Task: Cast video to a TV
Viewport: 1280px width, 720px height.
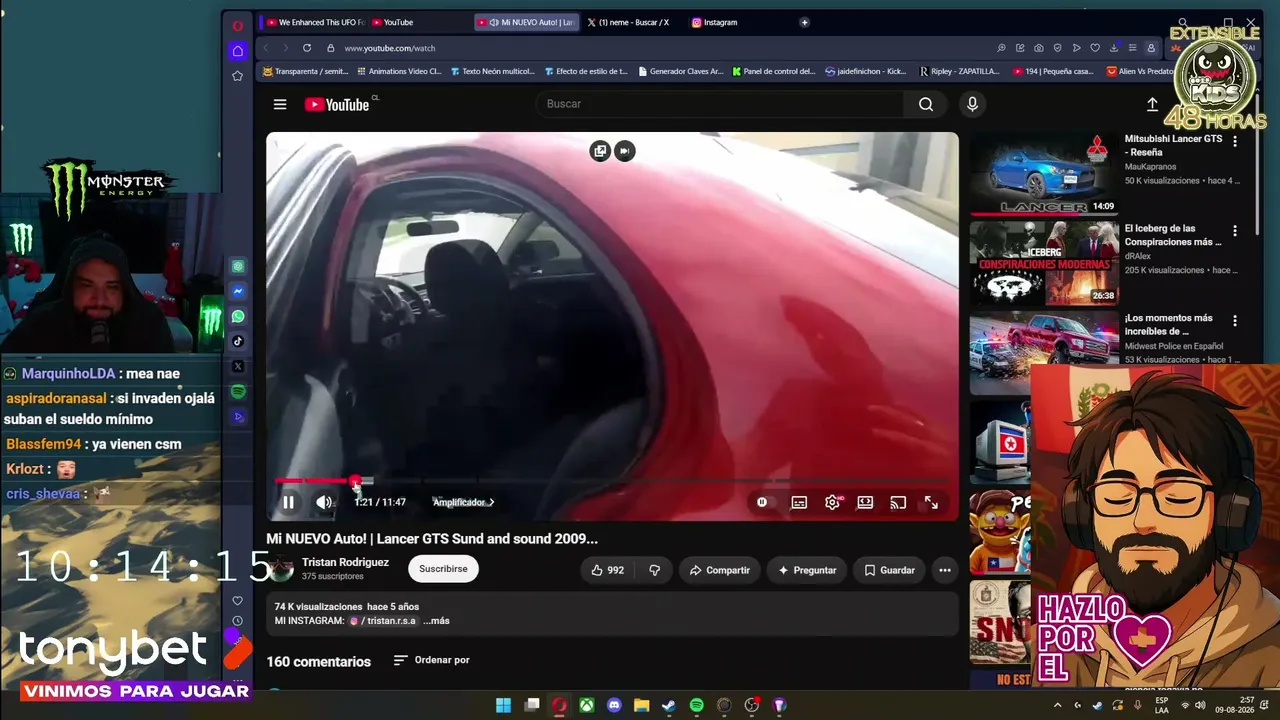Action: point(898,502)
